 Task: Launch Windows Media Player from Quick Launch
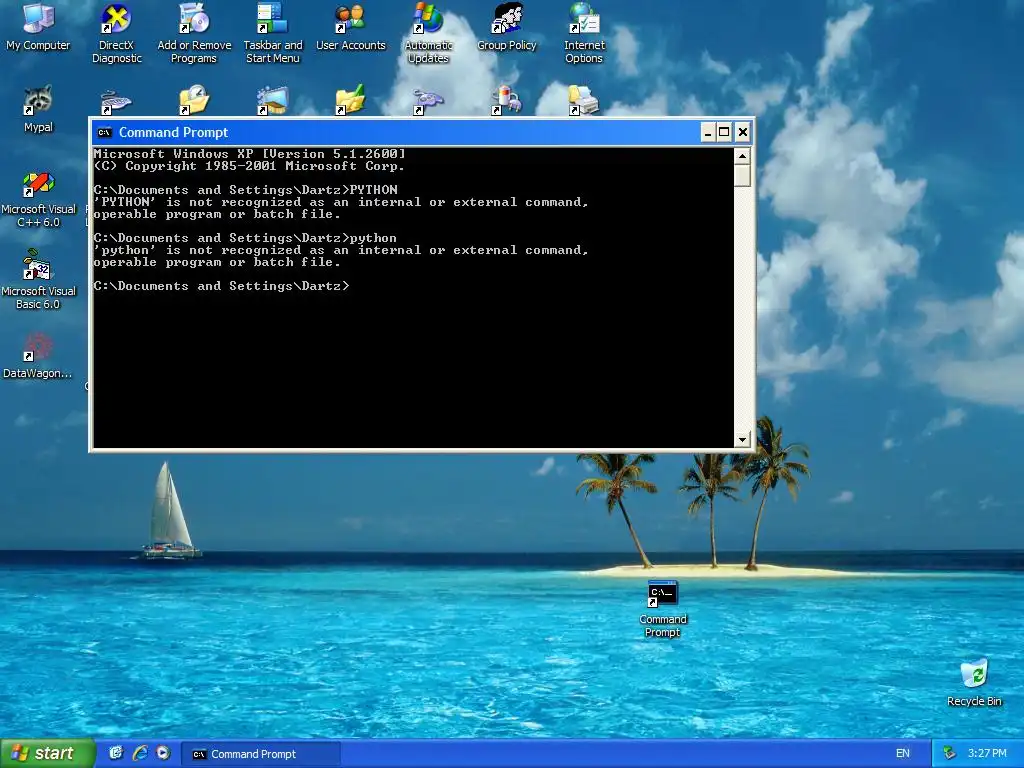[x=163, y=753]
